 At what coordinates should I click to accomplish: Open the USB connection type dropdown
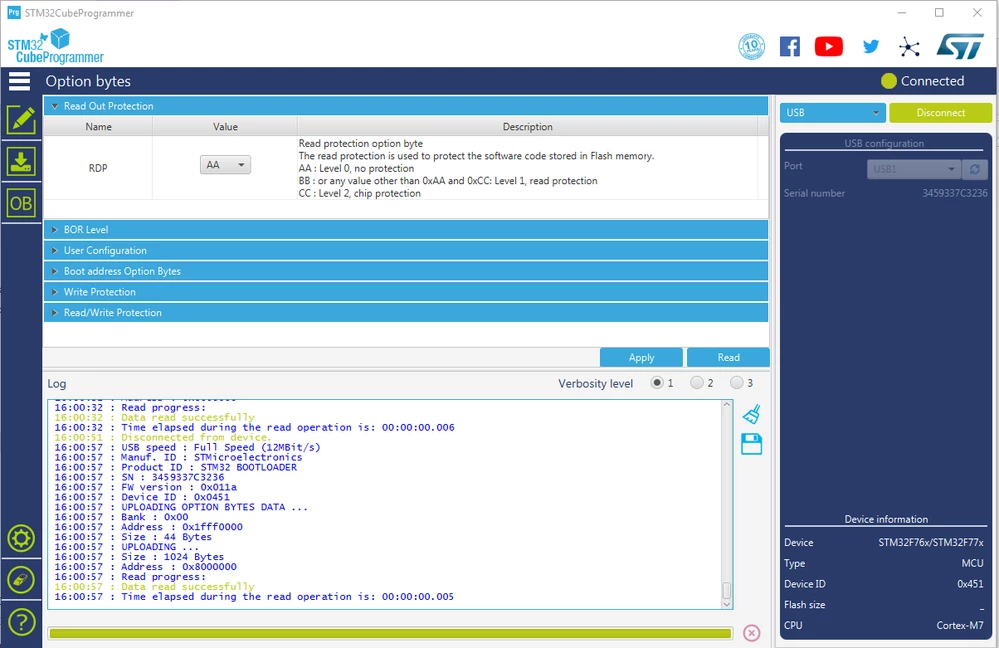click(833, 113)
